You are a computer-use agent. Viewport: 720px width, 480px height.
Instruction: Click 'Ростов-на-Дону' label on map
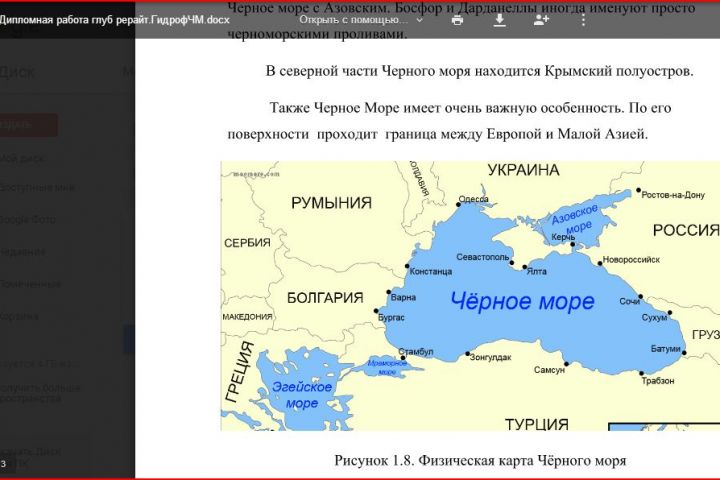click(x=673, y=195)
